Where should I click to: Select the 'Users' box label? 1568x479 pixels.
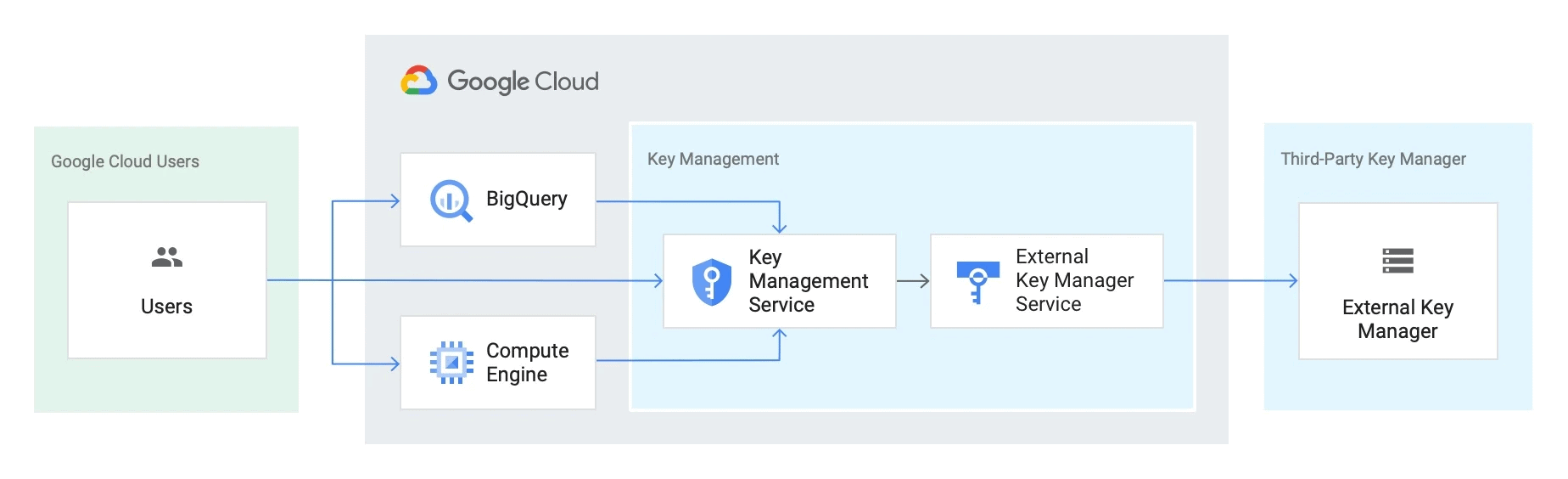166,307
